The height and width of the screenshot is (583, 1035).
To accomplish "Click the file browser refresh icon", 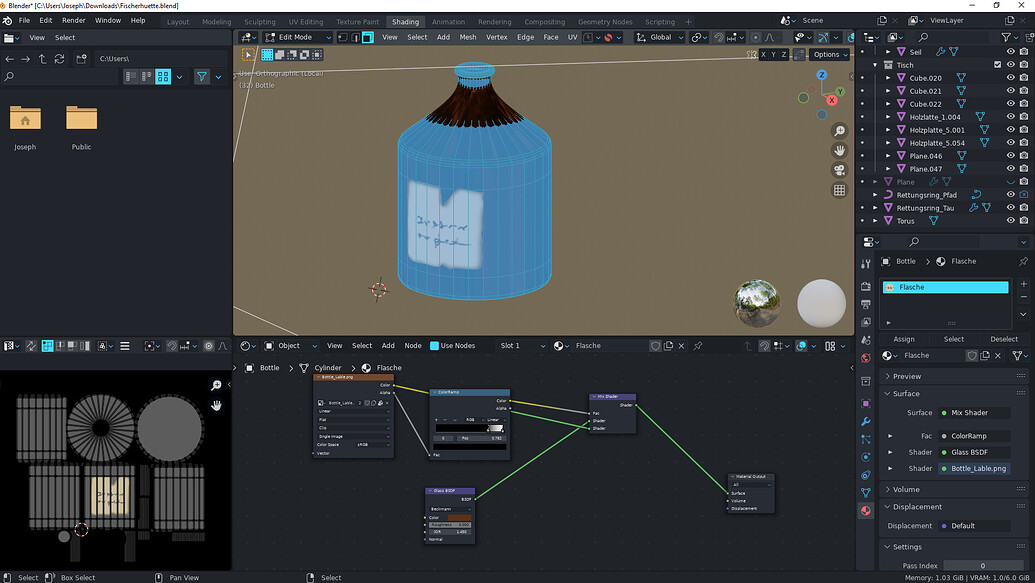I will click(59, 59).
